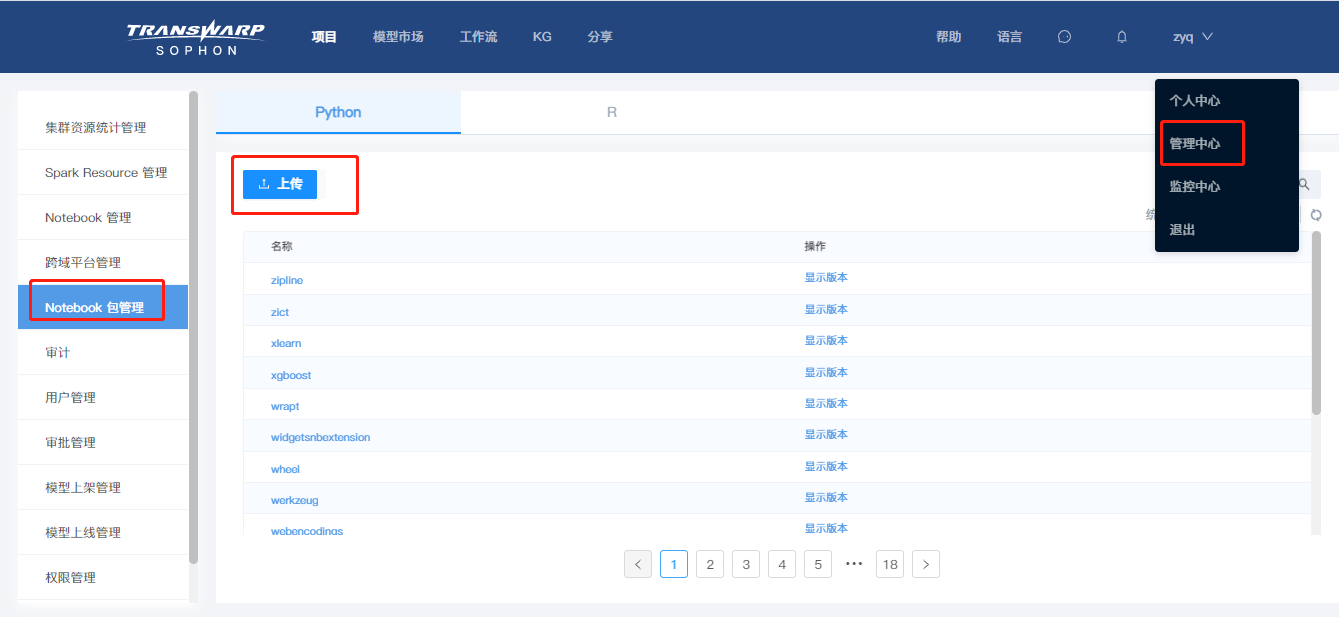The image size is (1339, 617).
Task: Click the upload arrow icon on 上传 button
Action: click(x=263, y=184)
